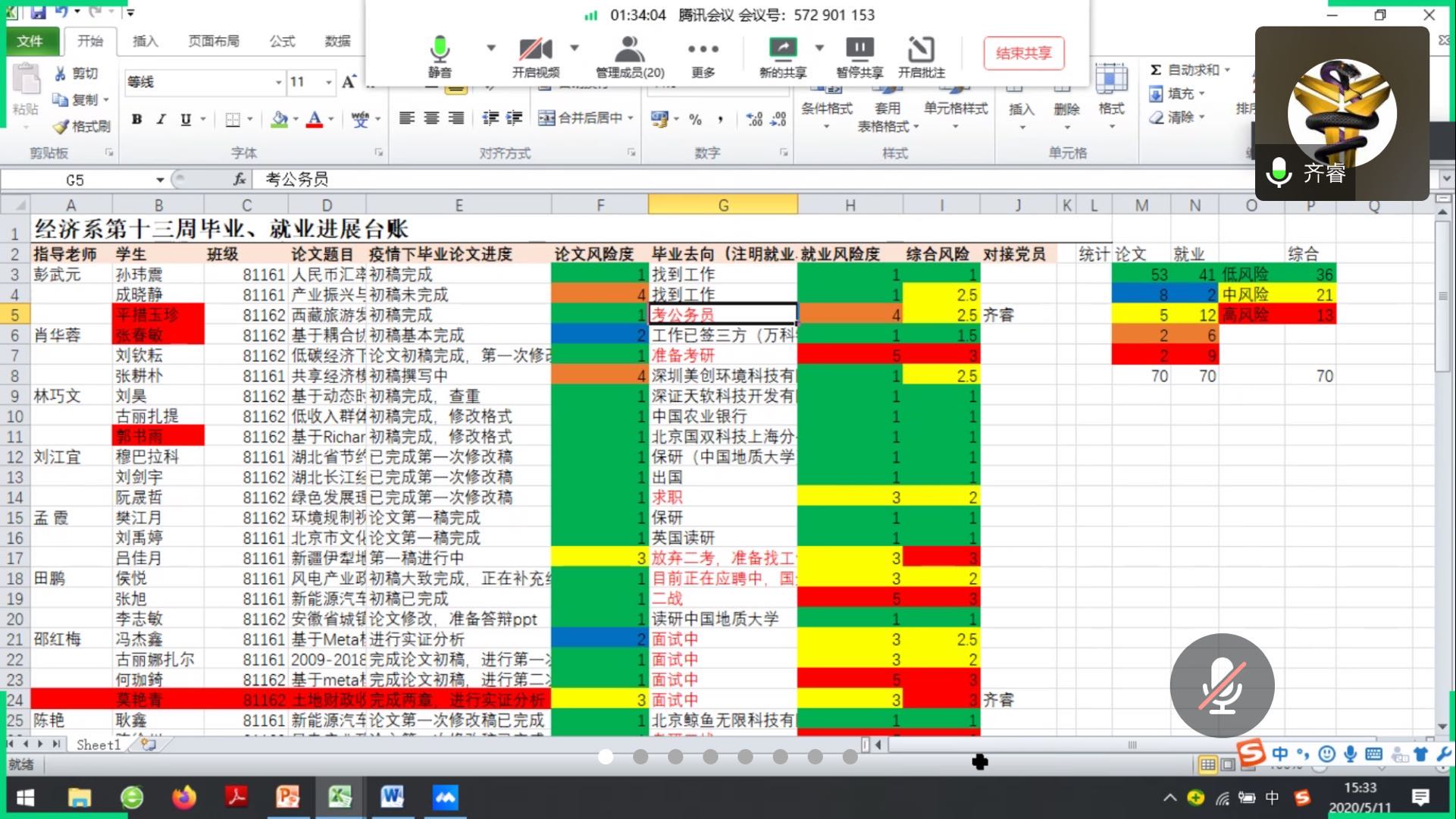Open the font name dropdown
1456x819 pixels.
click(278, 82)
